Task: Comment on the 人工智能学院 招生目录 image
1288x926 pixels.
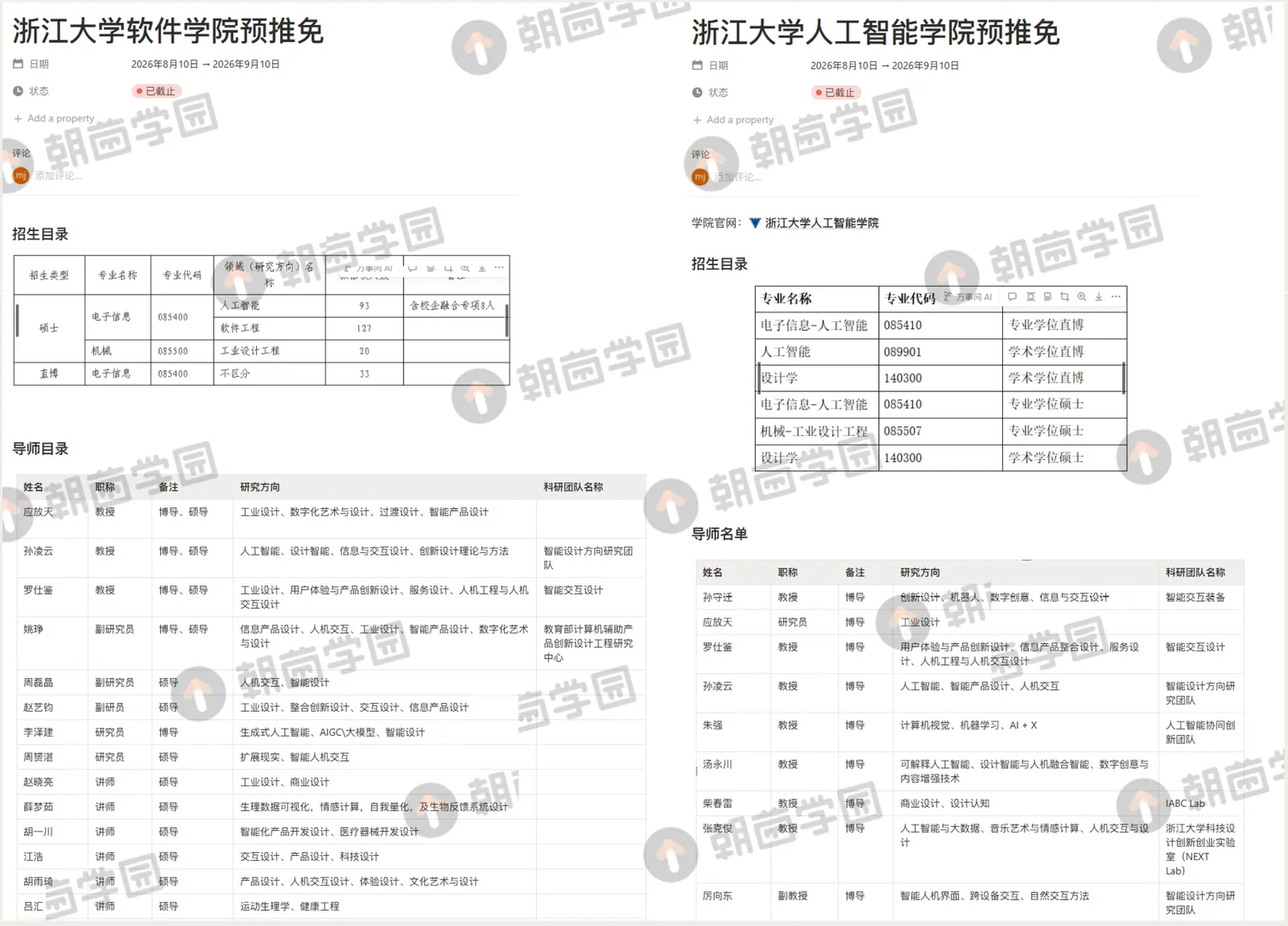Action: [x=1013, y=297]
